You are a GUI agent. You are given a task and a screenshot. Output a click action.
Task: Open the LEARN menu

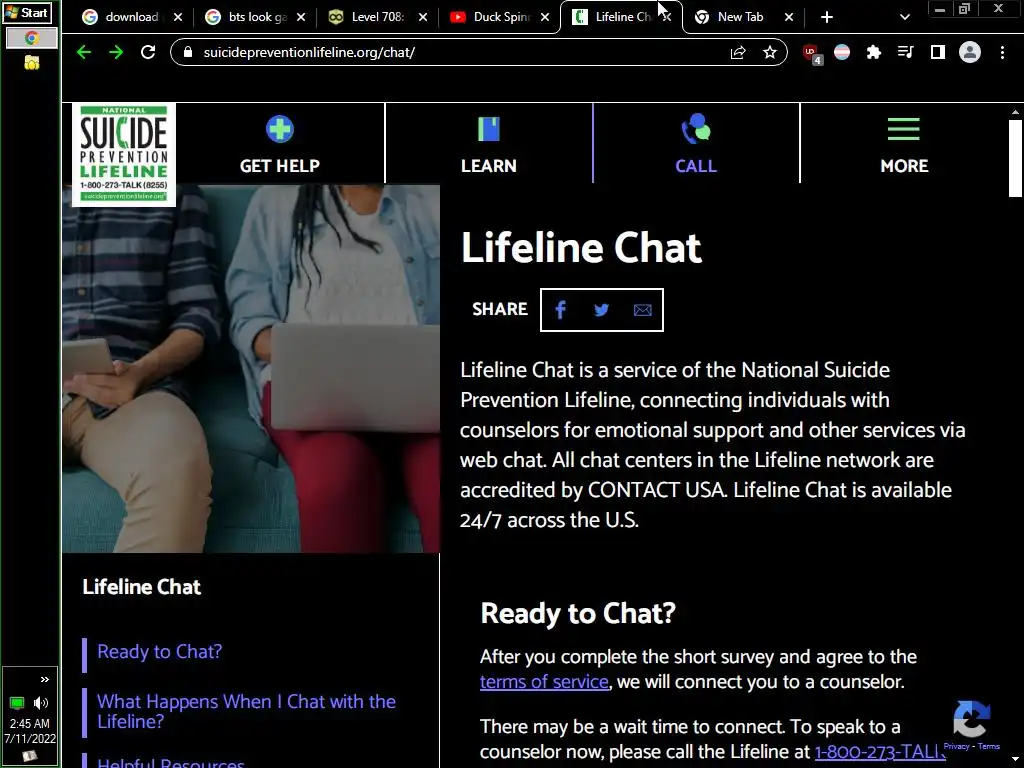(x=488, y=144)
